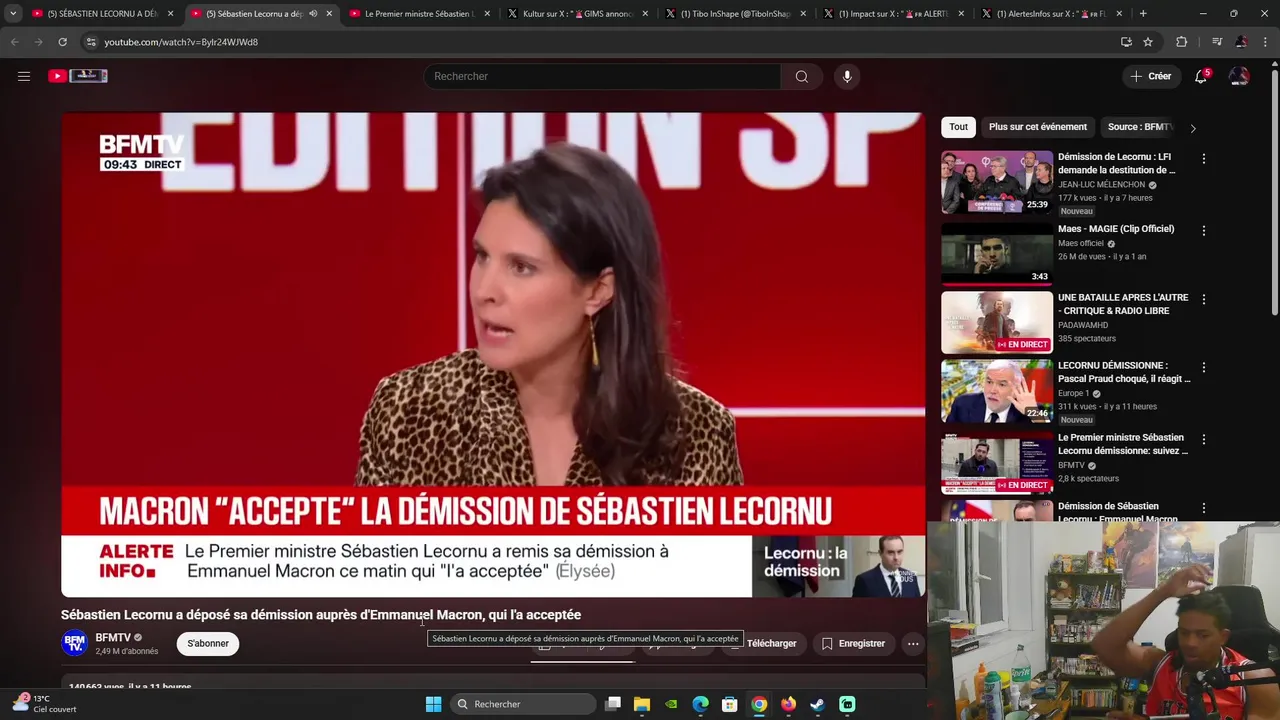Click the Windows taskbar search box

pos(523,704)
